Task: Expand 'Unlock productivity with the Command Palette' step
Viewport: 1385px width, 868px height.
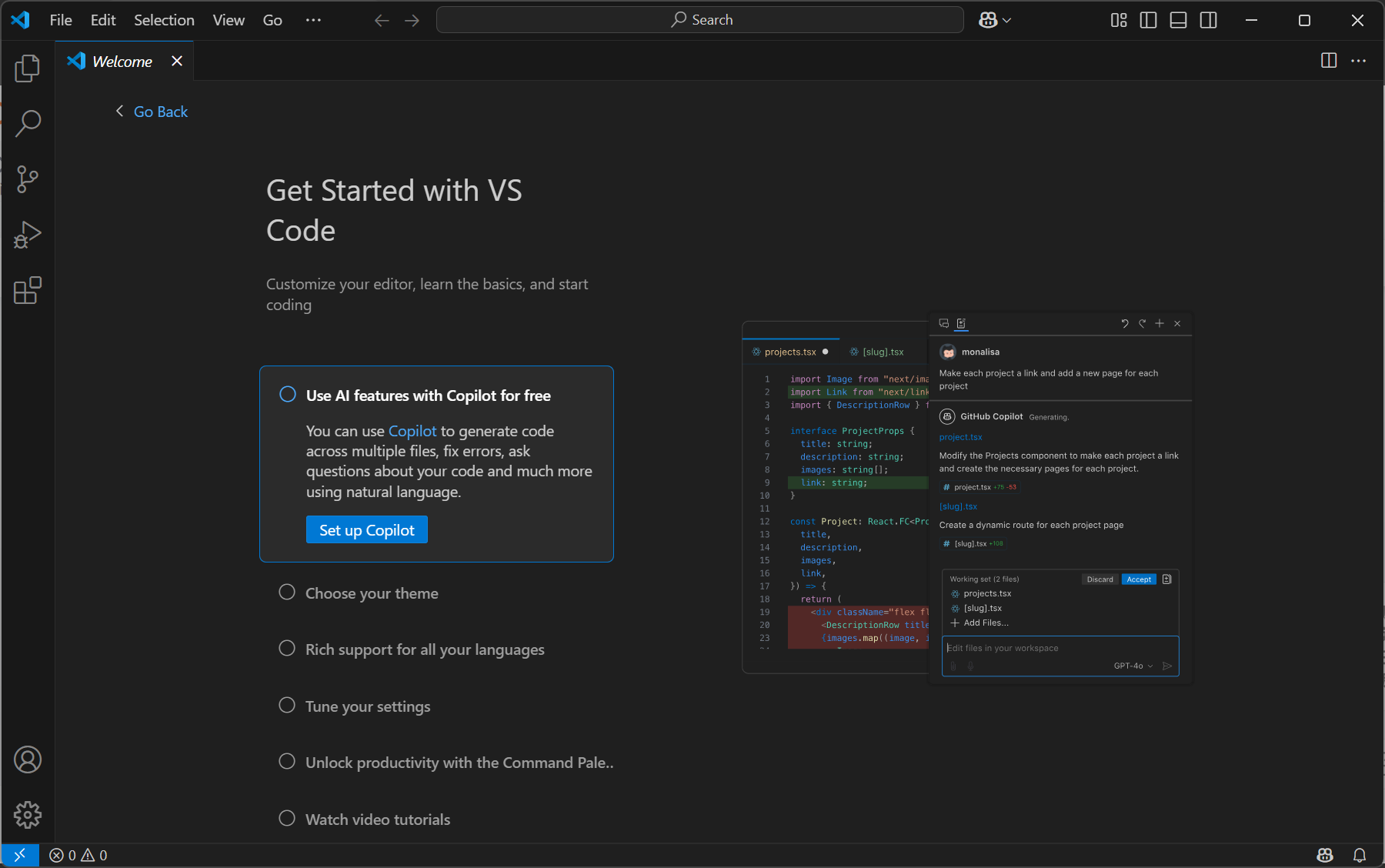Action: point(459,763)
